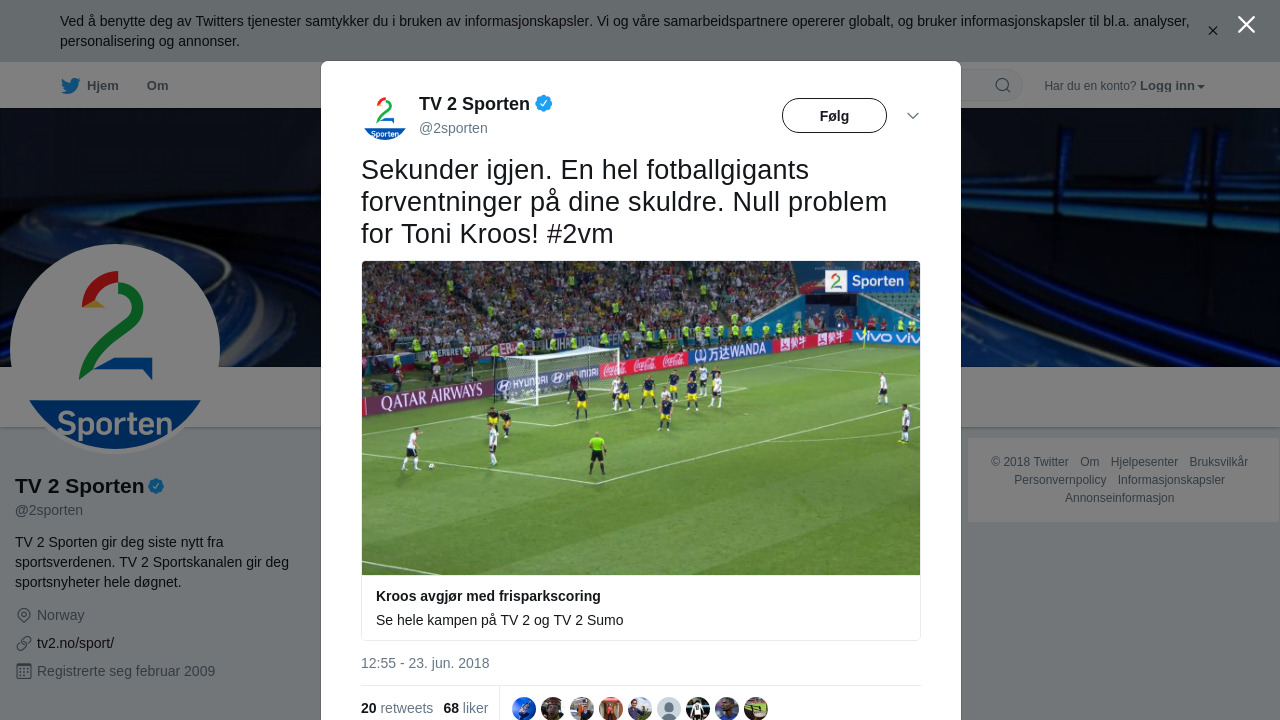The height and width of the screenshot is (720, 1280).
Task: Click the verified badge beside tweet author
Action: 544,103
